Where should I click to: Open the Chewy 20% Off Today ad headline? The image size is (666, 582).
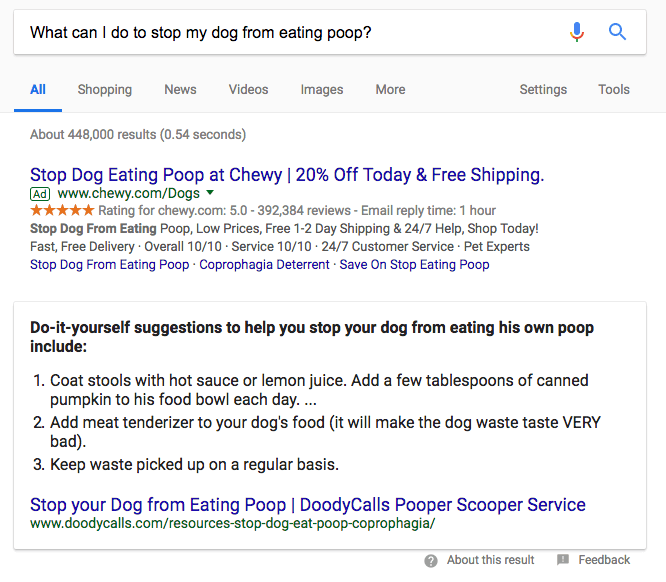click(x=287, y=175)
